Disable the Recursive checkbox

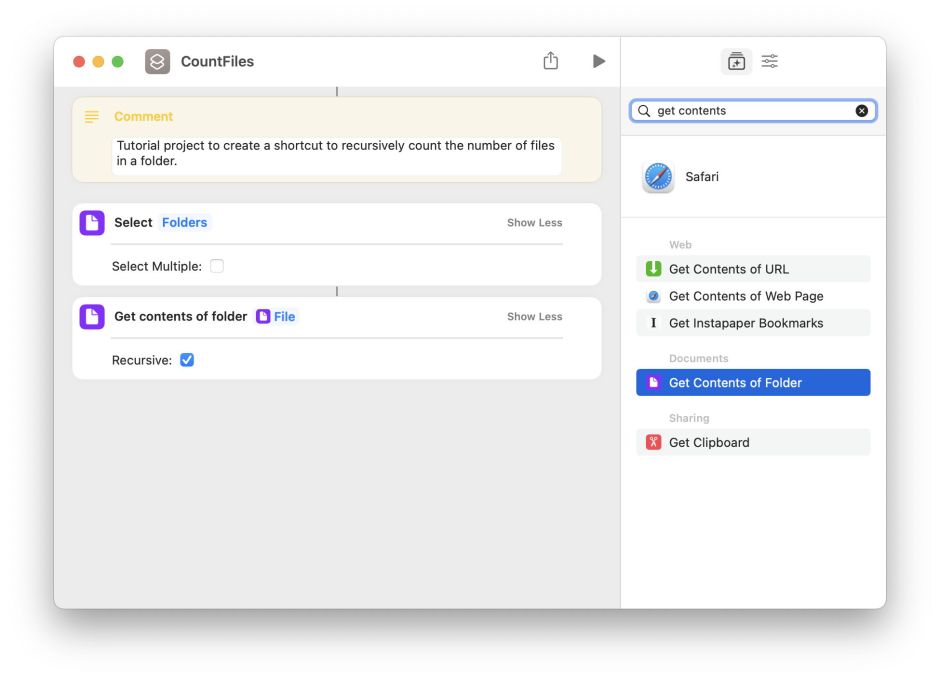(x=187, y=359)
